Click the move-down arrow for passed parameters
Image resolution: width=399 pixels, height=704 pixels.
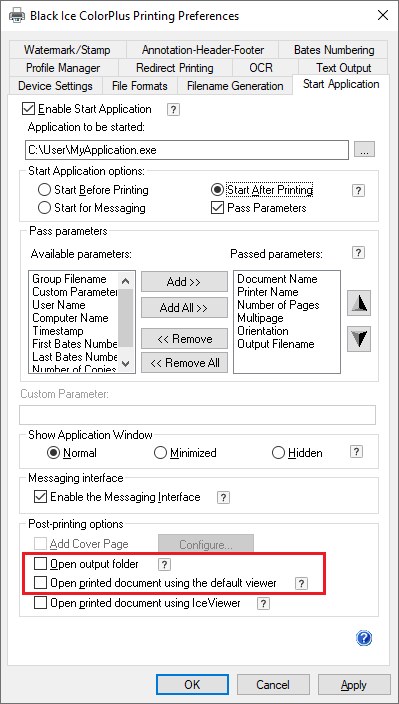pyautogui.click(x=359, y=339)
